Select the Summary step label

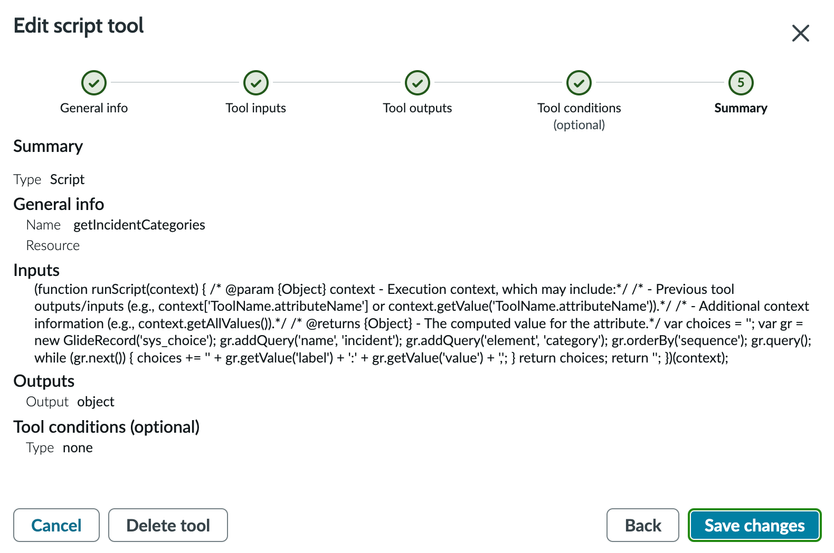coord(740,108)
